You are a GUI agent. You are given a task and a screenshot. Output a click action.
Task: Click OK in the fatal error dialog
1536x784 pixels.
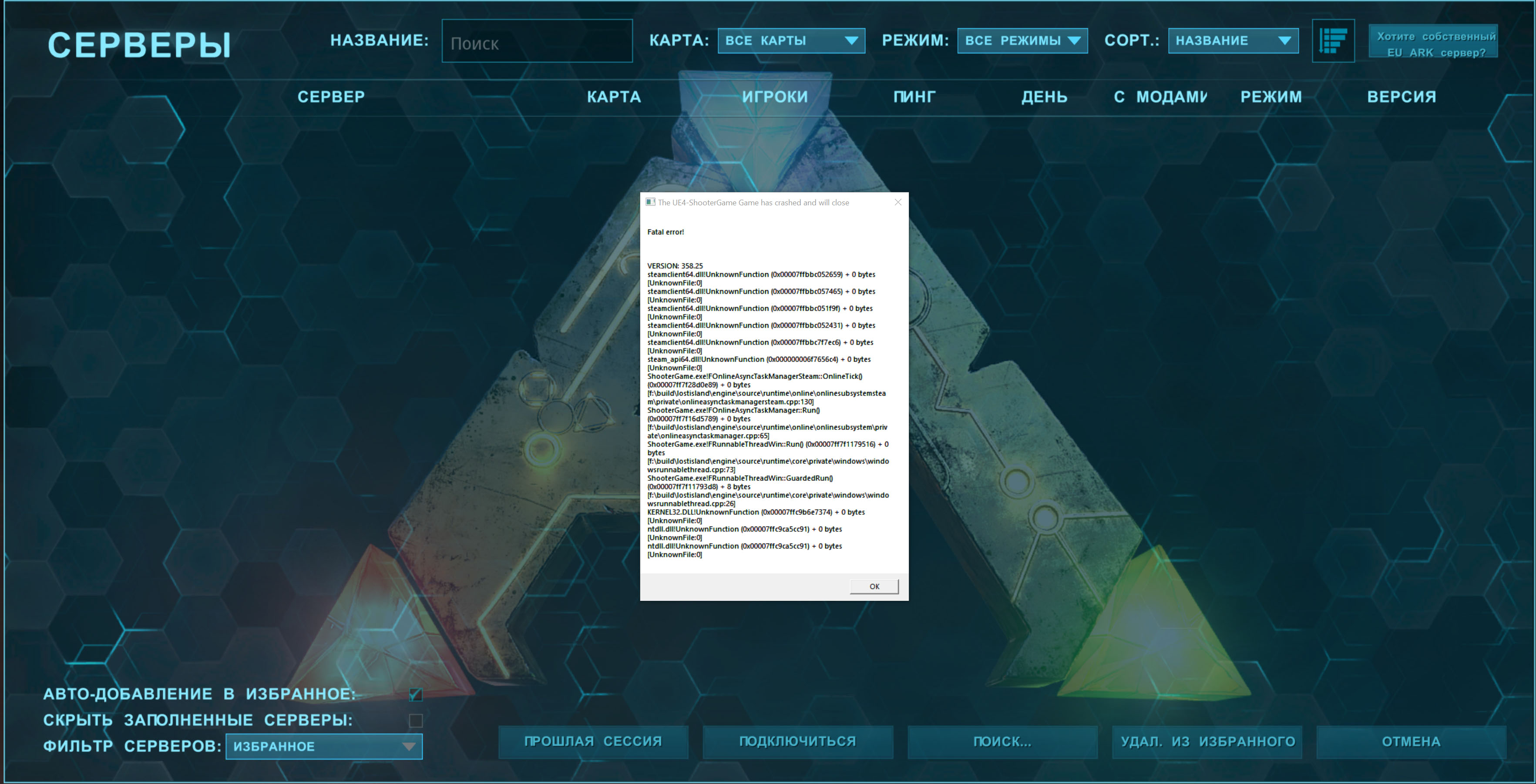(x=874, y=586)
